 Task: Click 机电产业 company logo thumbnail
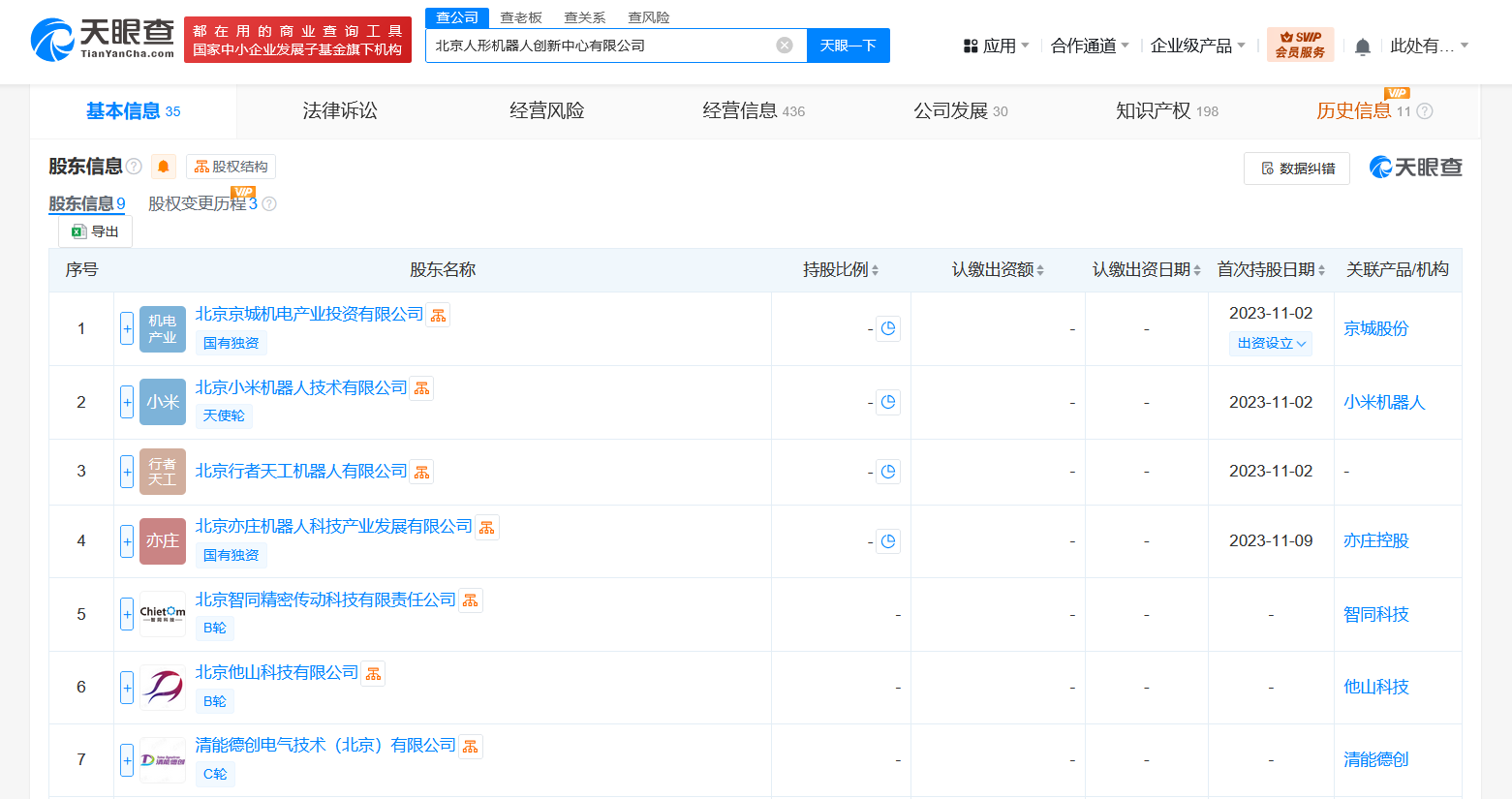(x=163, y=328)
